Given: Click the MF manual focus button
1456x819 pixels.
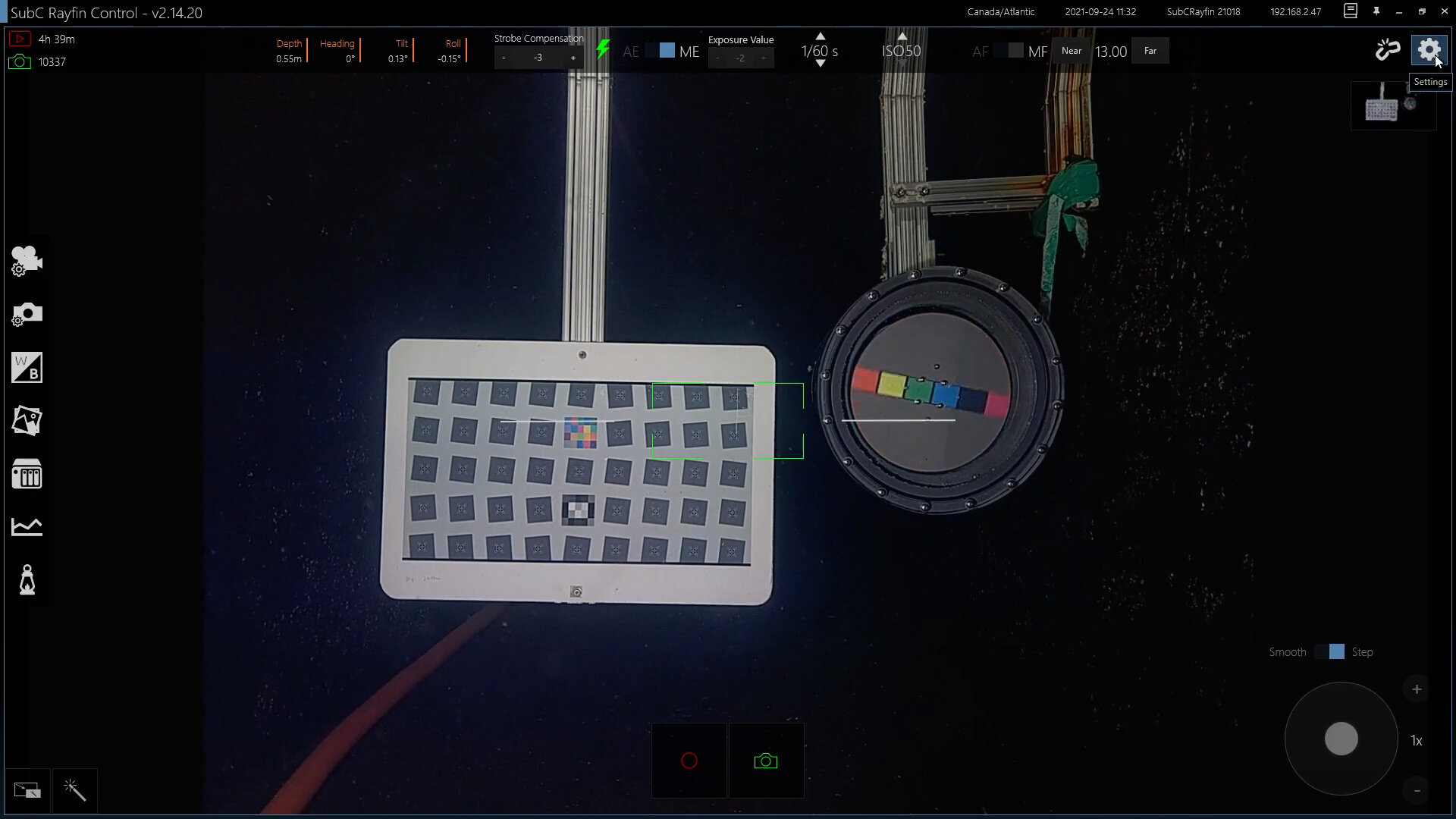Looking at the screenshot, I should 1036,51.
